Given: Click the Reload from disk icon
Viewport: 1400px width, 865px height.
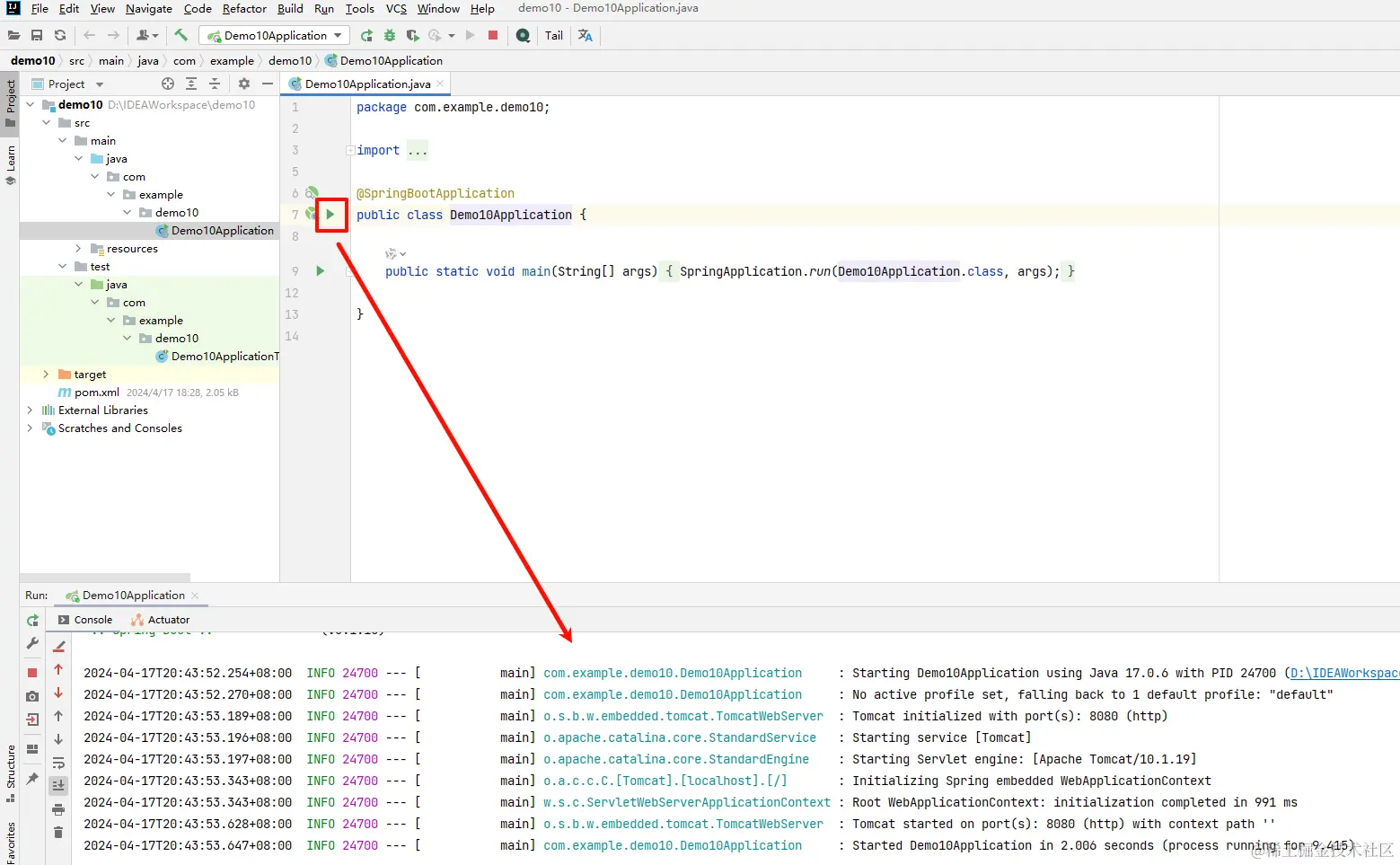Looking at the screenshot, I should tap(60, 35).
